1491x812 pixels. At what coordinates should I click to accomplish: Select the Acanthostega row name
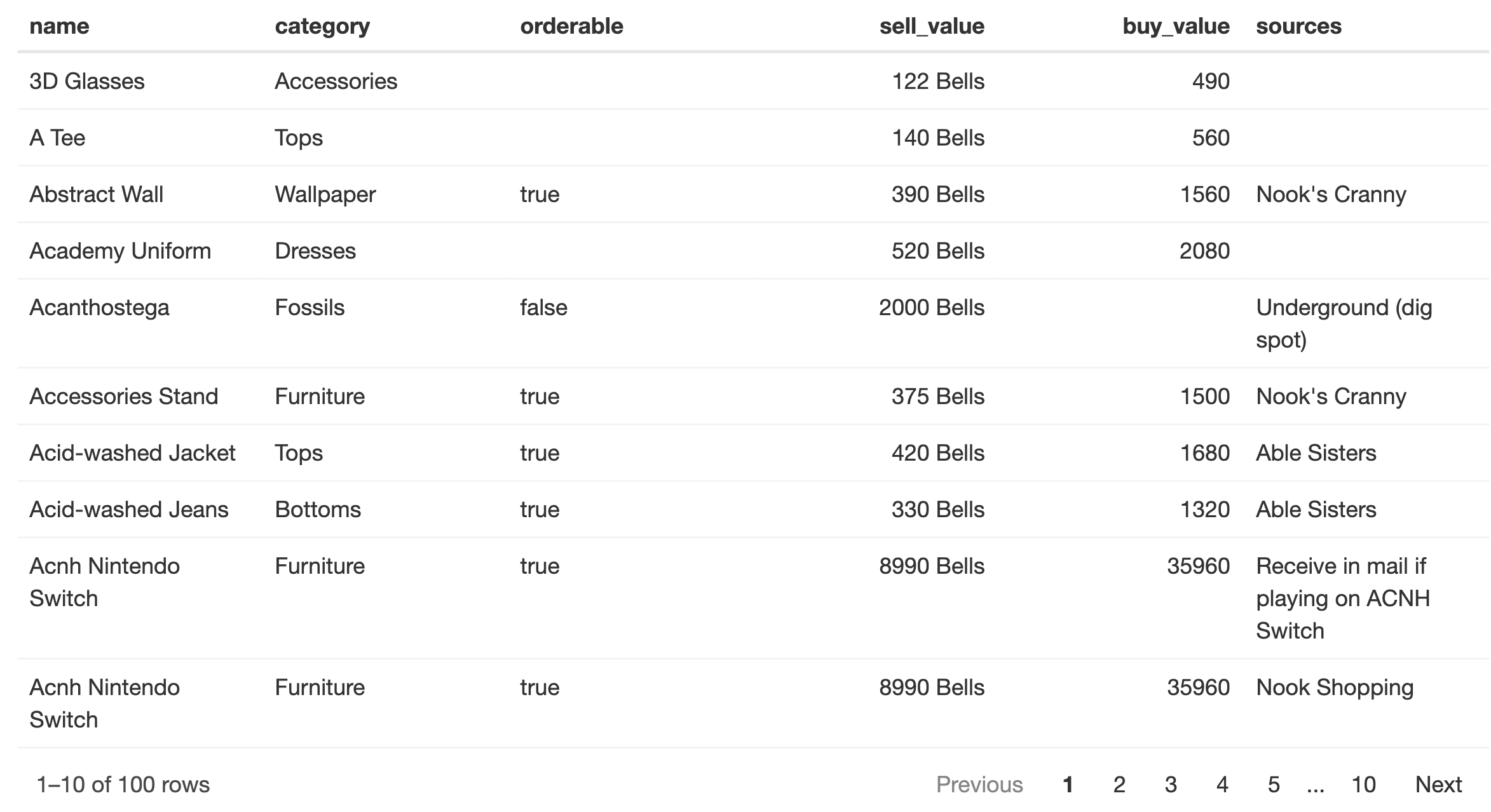(99, 308)
